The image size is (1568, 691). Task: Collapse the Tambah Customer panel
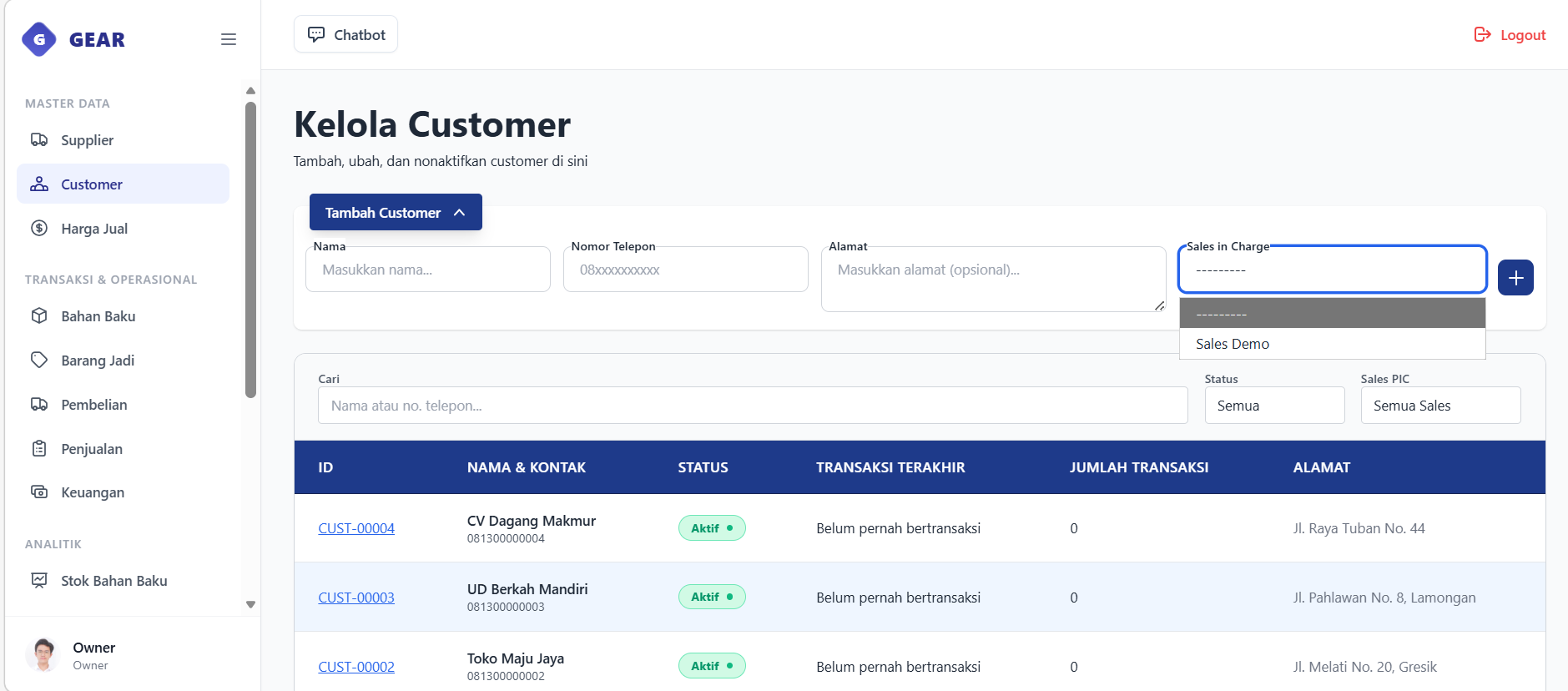[396, 212]
